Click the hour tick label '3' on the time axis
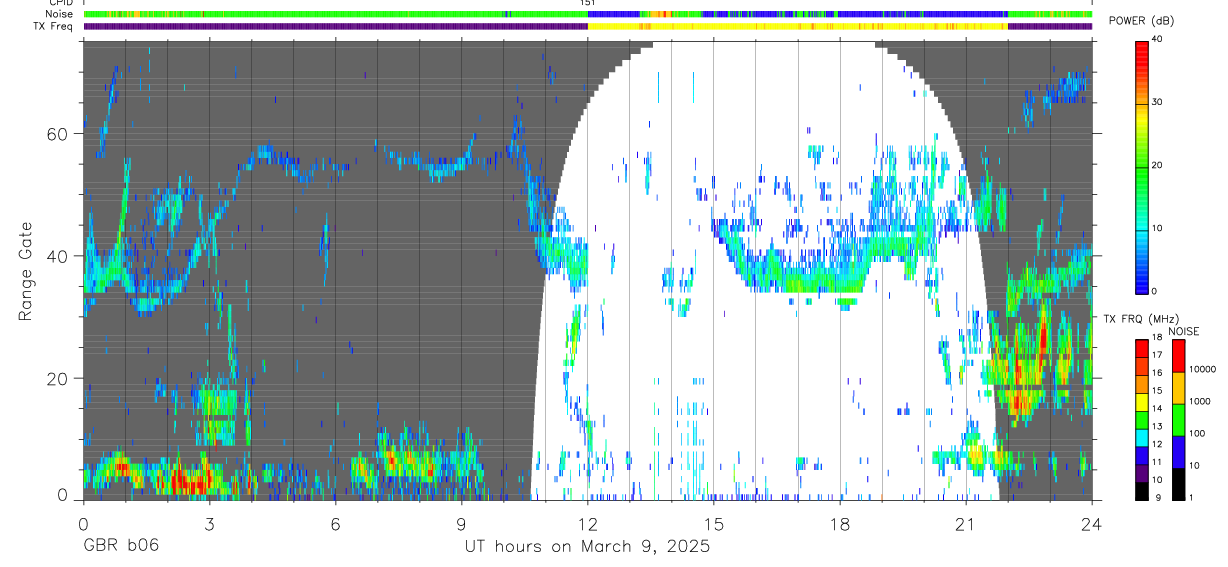The height and width of the screenshot is (567, 1228). tap(209, 523)
